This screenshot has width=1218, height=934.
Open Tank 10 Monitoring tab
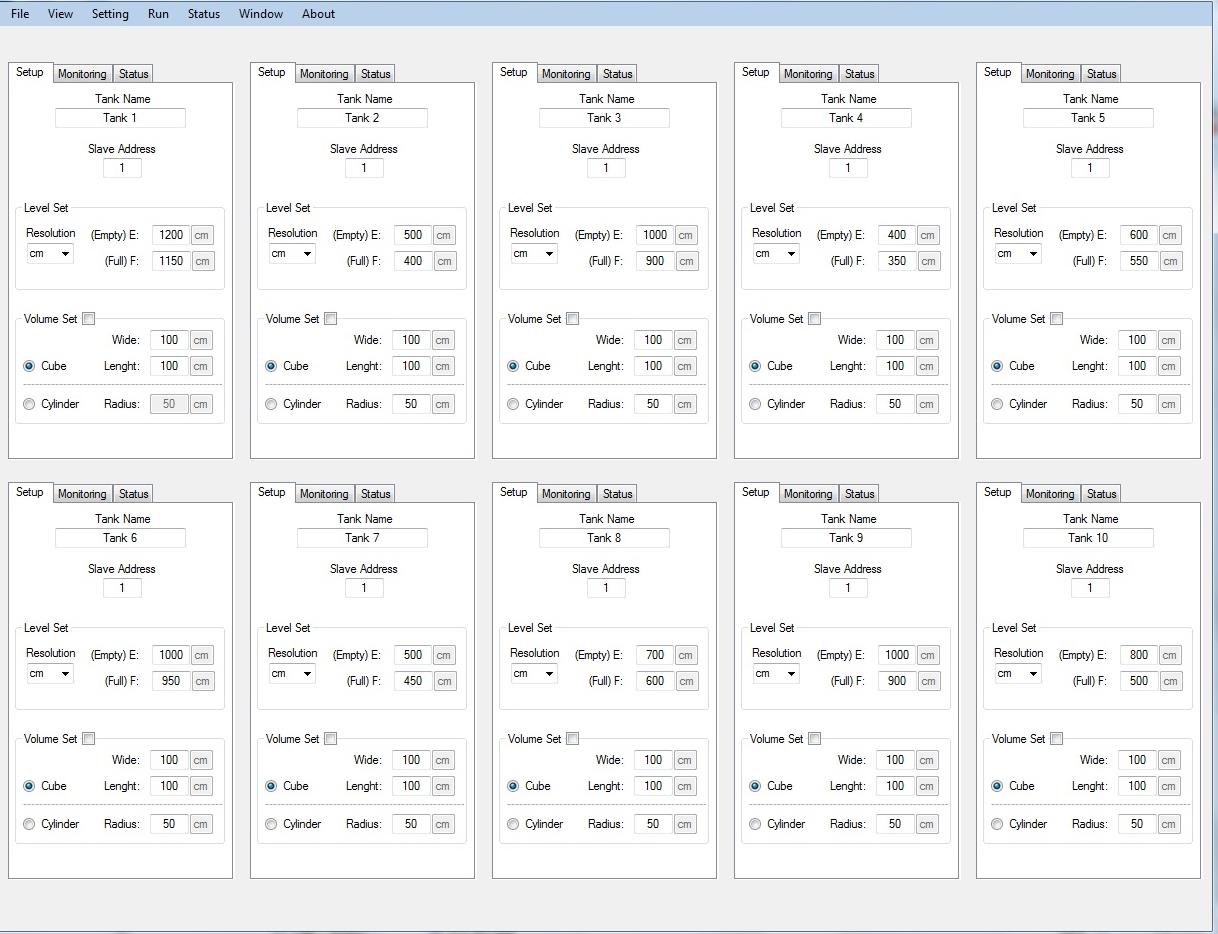pyautogui.click(x=1049, y=494)
